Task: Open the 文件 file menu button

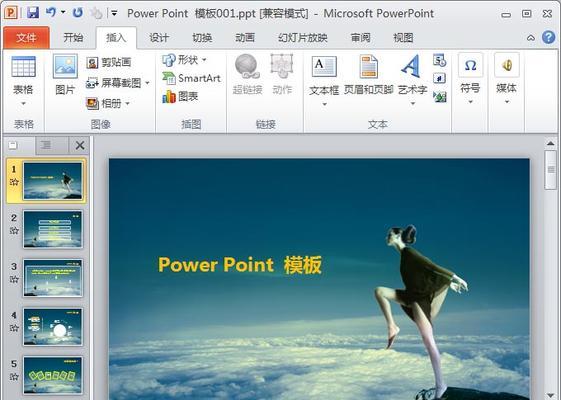Action: pyautogui.click(x=26, y=38)
